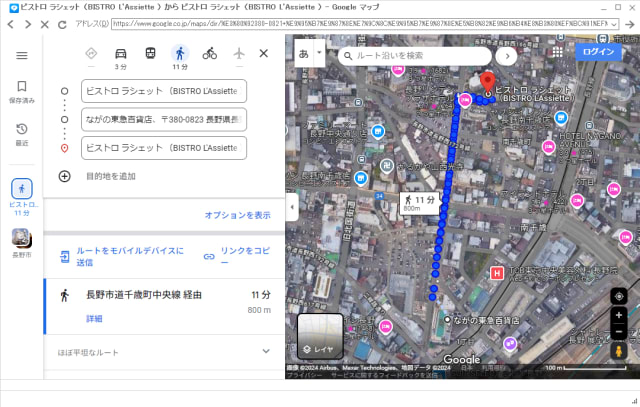This screenshot has height=407, width=640.
Task: Open the address bar history dropdown
Action: [614, 24]
